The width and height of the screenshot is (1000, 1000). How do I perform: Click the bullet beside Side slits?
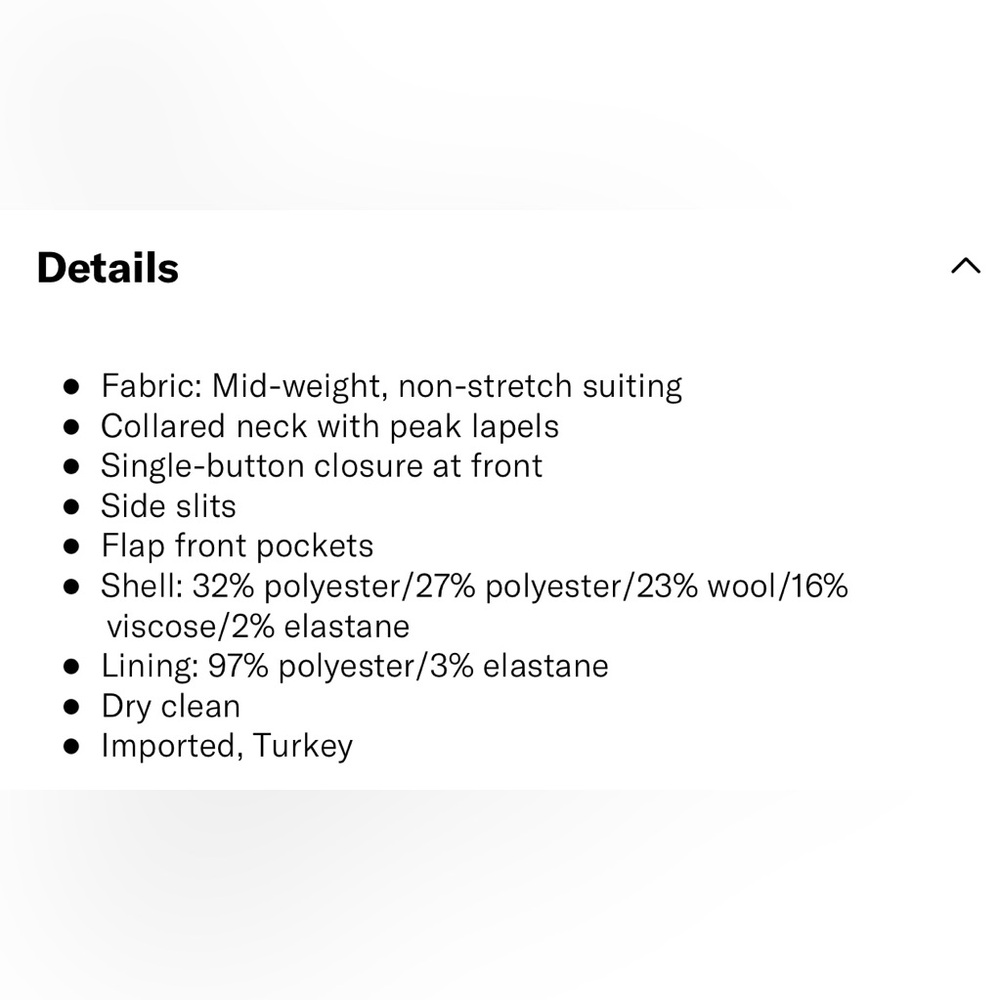click(71, 506)
